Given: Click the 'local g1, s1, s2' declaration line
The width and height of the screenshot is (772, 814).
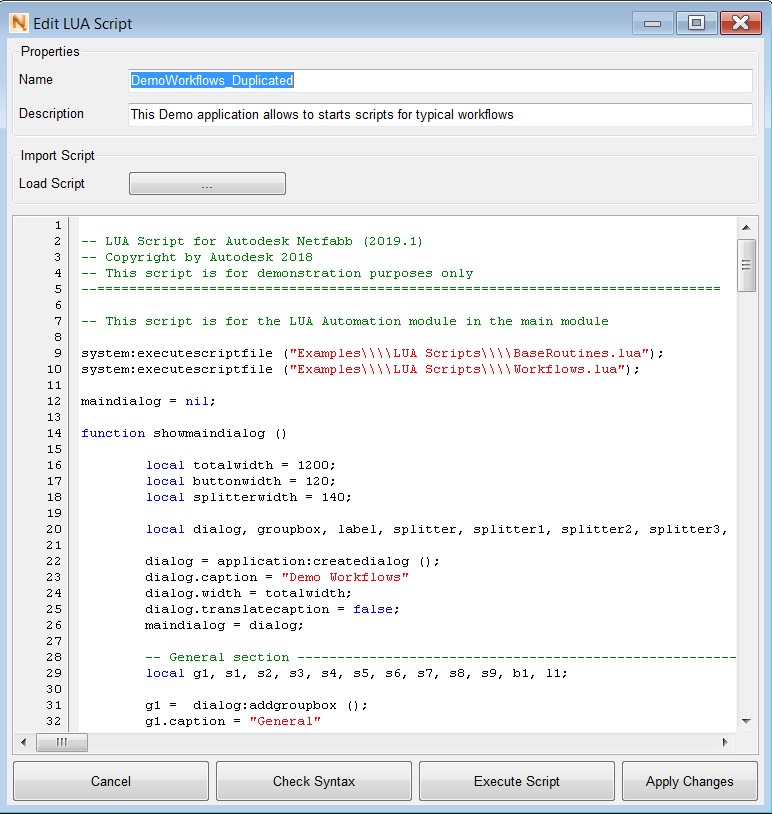Looking at the screenshot, I should click(x=357, y=673).
